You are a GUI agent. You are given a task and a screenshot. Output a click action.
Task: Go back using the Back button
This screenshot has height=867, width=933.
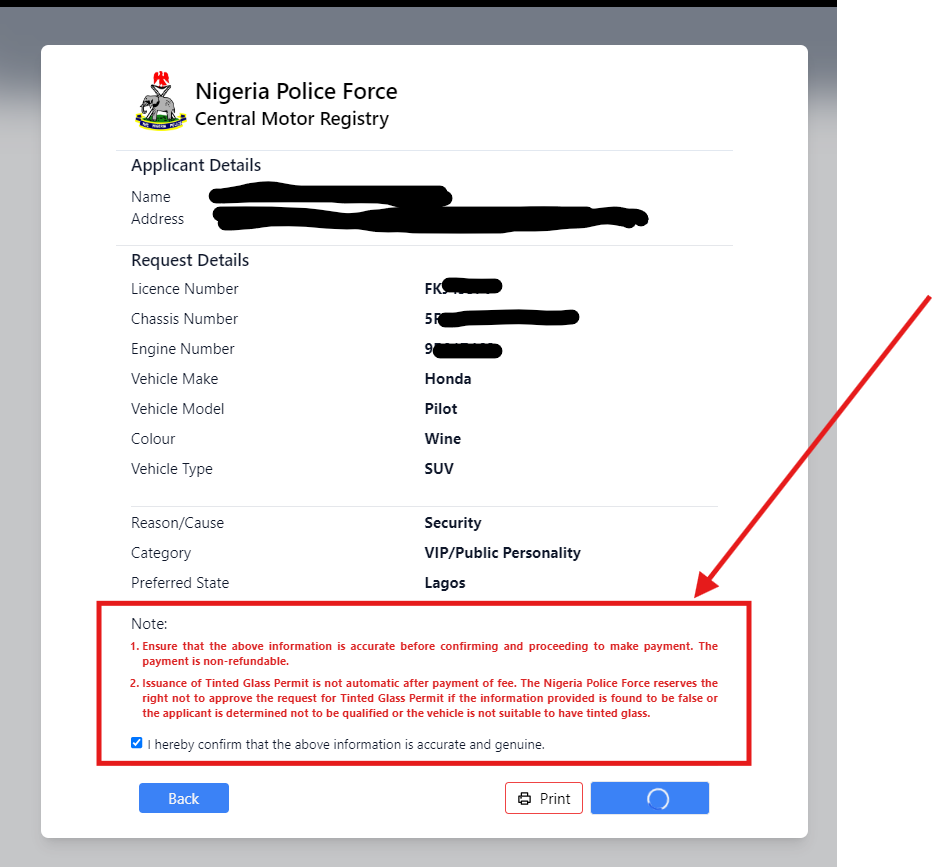coord(184,798)
